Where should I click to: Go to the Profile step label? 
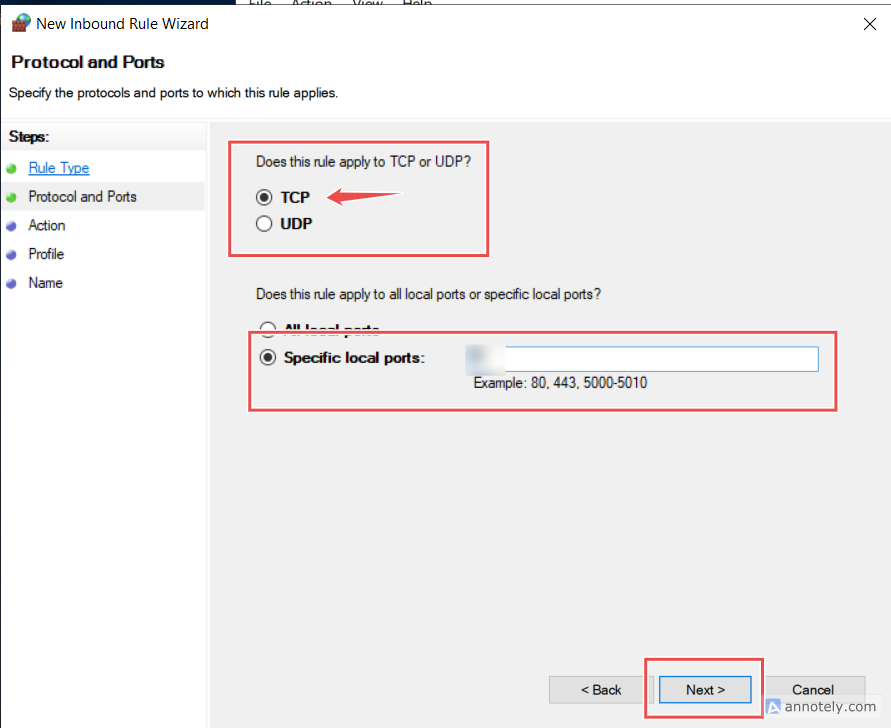click(x=46, y=254)
